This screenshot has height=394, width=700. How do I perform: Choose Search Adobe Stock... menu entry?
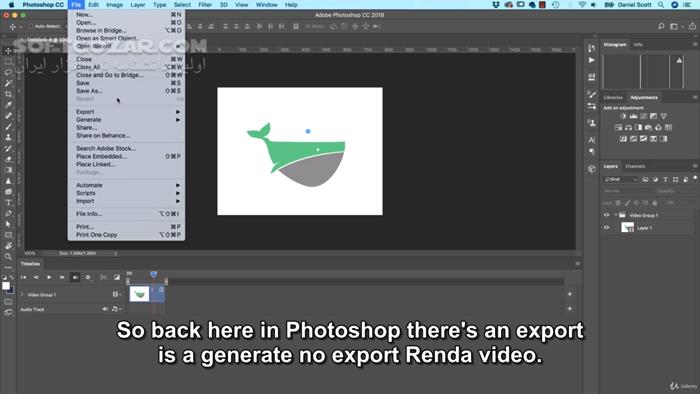[126, 149]
